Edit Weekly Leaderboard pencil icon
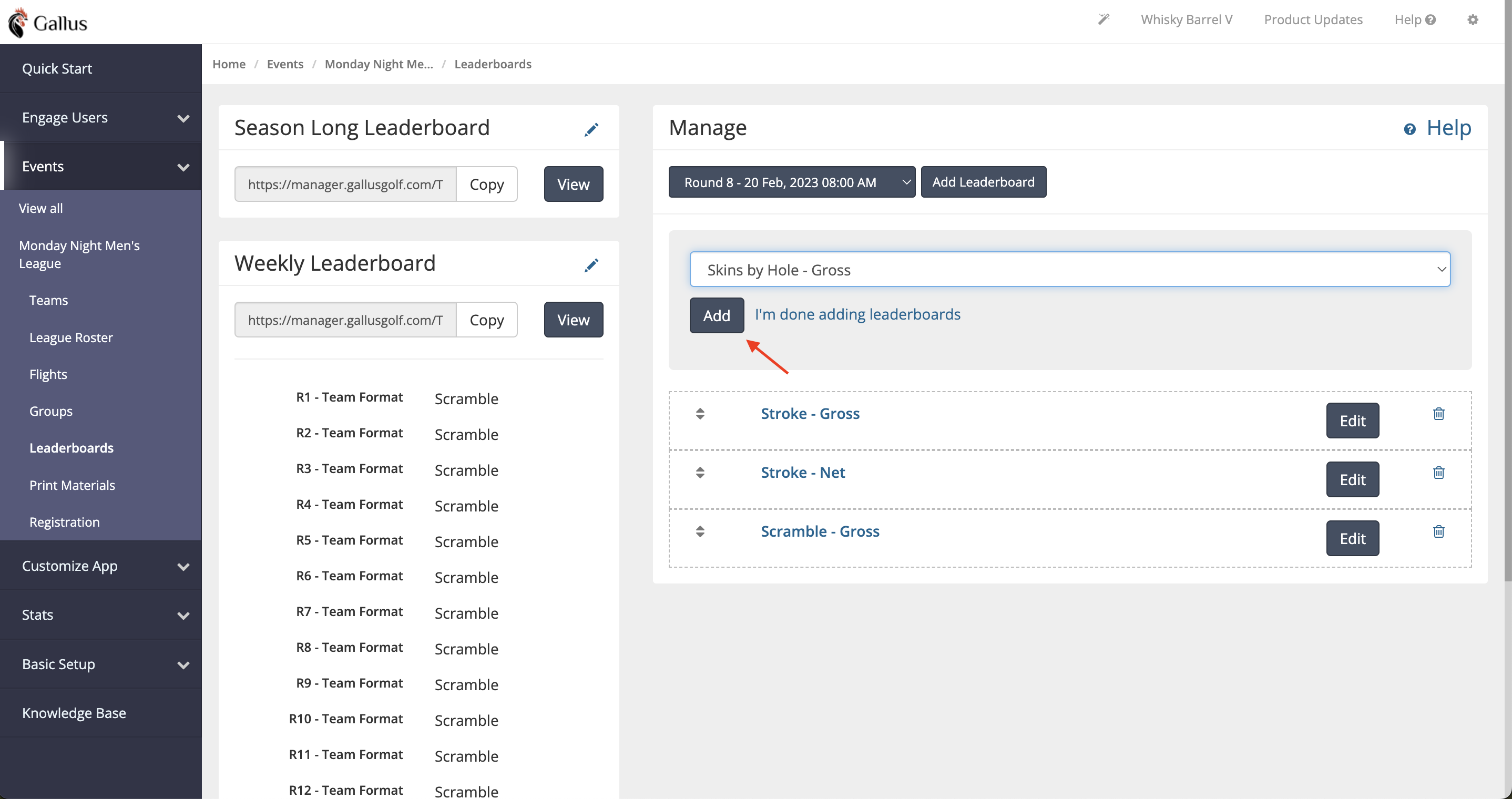This screenshot has height=799, width=1512. [591, 265]
